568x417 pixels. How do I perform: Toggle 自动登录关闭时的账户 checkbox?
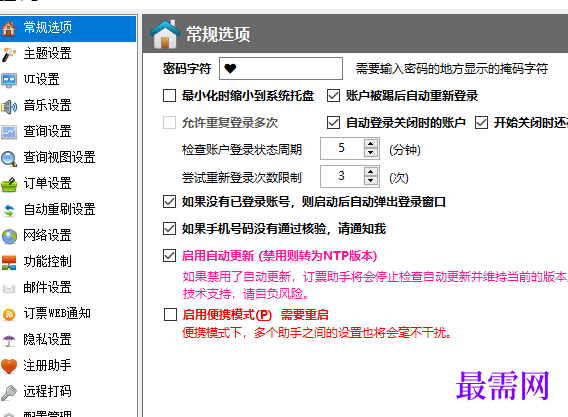[333, 123]
